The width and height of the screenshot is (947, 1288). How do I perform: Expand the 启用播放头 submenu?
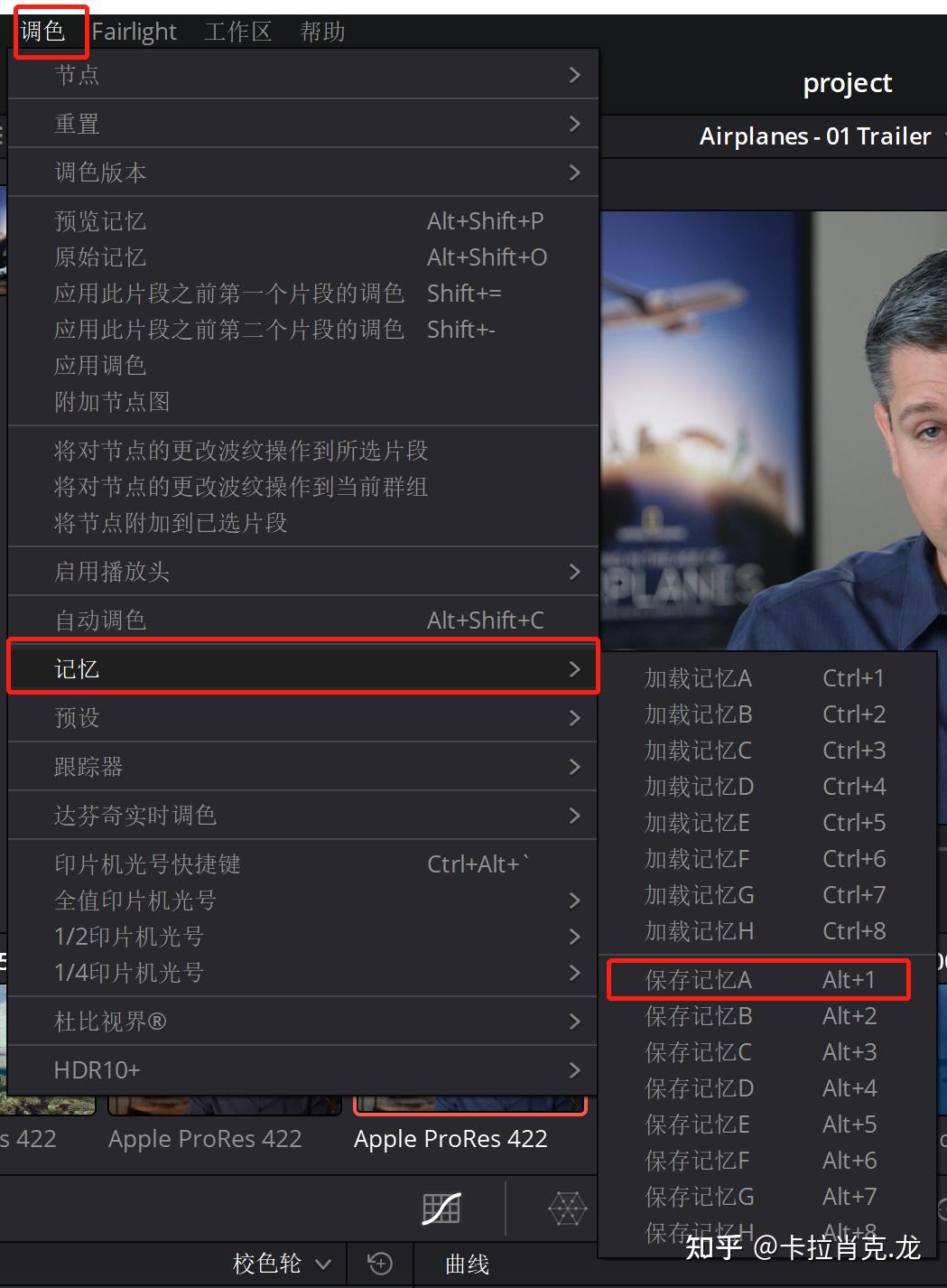(x=574, y=571)
